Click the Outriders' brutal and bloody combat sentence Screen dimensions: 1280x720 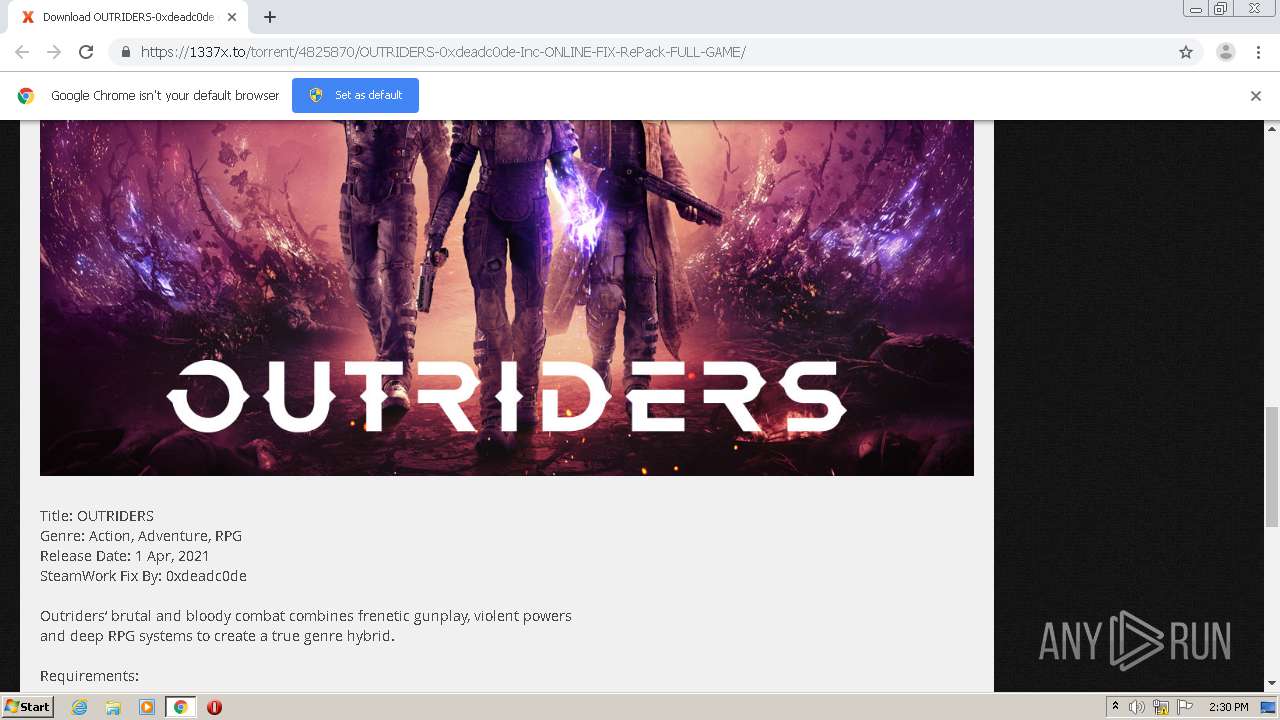(x=306, y=626)
